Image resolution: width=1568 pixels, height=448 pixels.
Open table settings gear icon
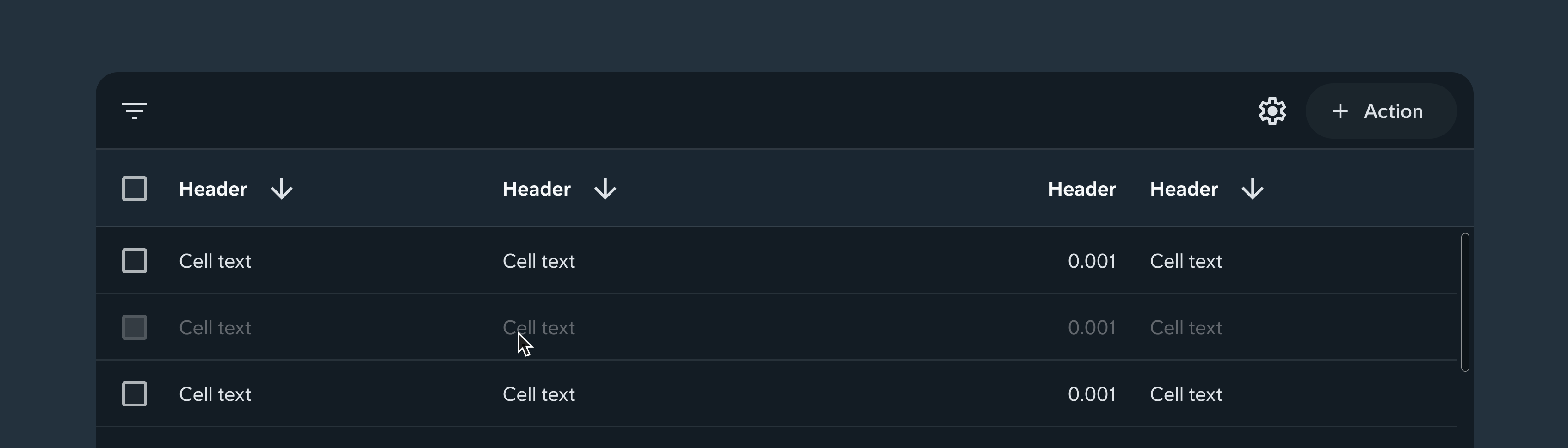1272,111
